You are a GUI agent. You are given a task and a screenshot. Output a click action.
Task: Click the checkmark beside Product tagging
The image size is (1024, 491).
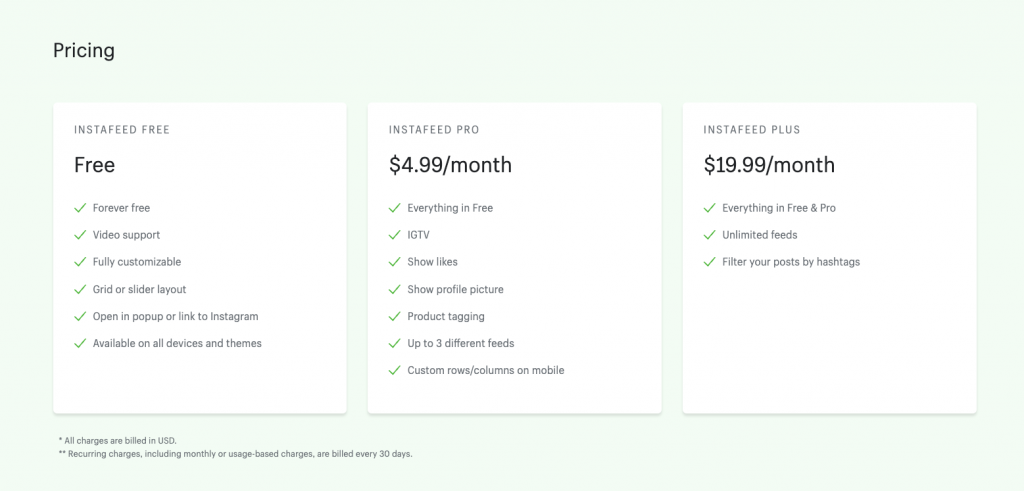[x=394, y=316]
